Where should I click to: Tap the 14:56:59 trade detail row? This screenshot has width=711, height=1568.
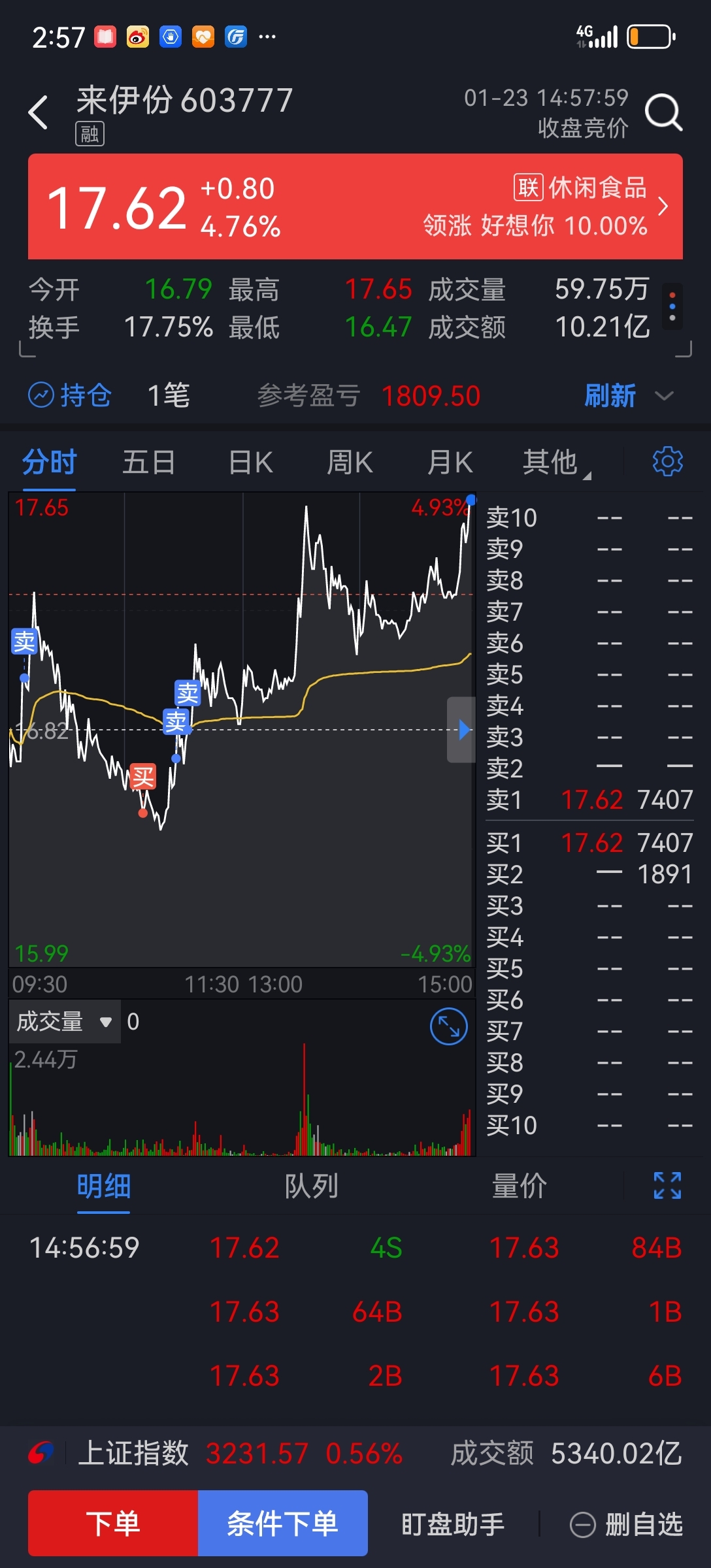click(355, 1248)
